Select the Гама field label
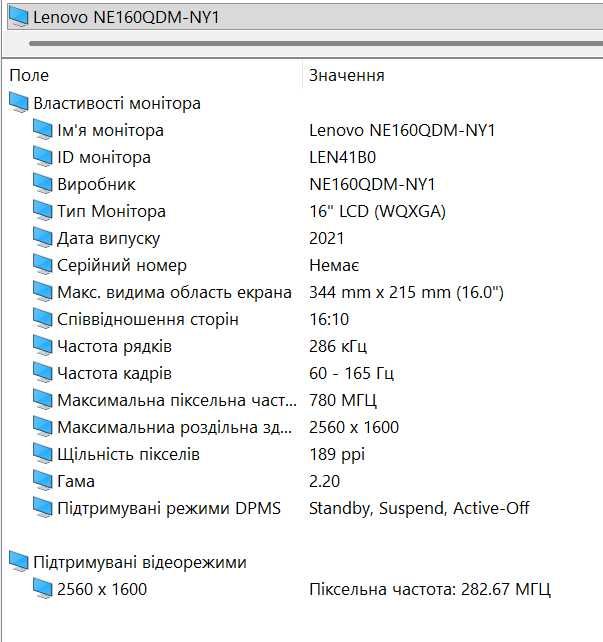Image resolution: width=603 pixels, height=642 pixels. click(76, 482)
